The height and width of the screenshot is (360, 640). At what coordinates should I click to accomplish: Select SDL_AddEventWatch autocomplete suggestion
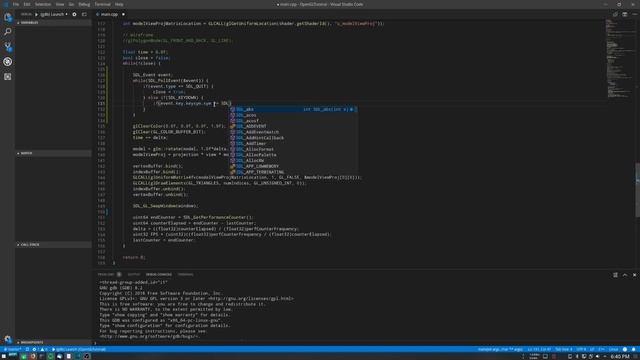tap(293, 132)
